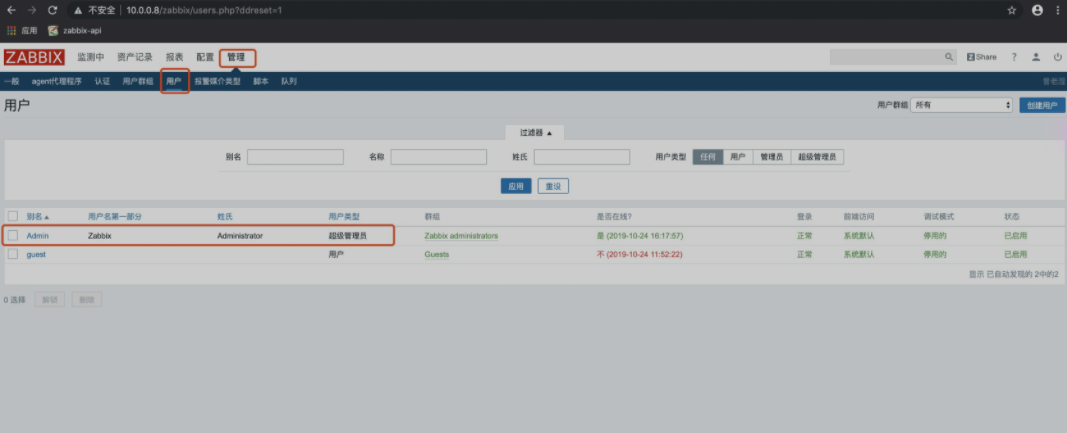Open the Chrome profile avatar icon
This screenshot has width=1067, height=433.
1037,10
